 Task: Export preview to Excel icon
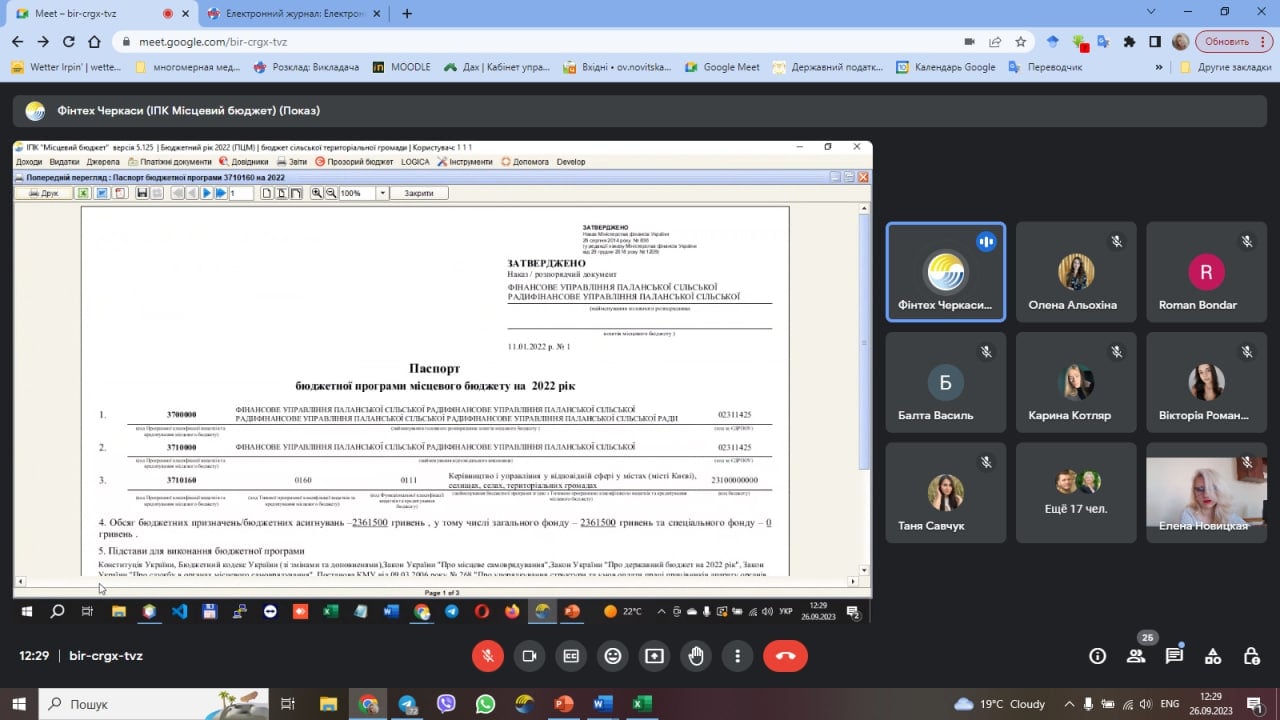click(84, 193)
